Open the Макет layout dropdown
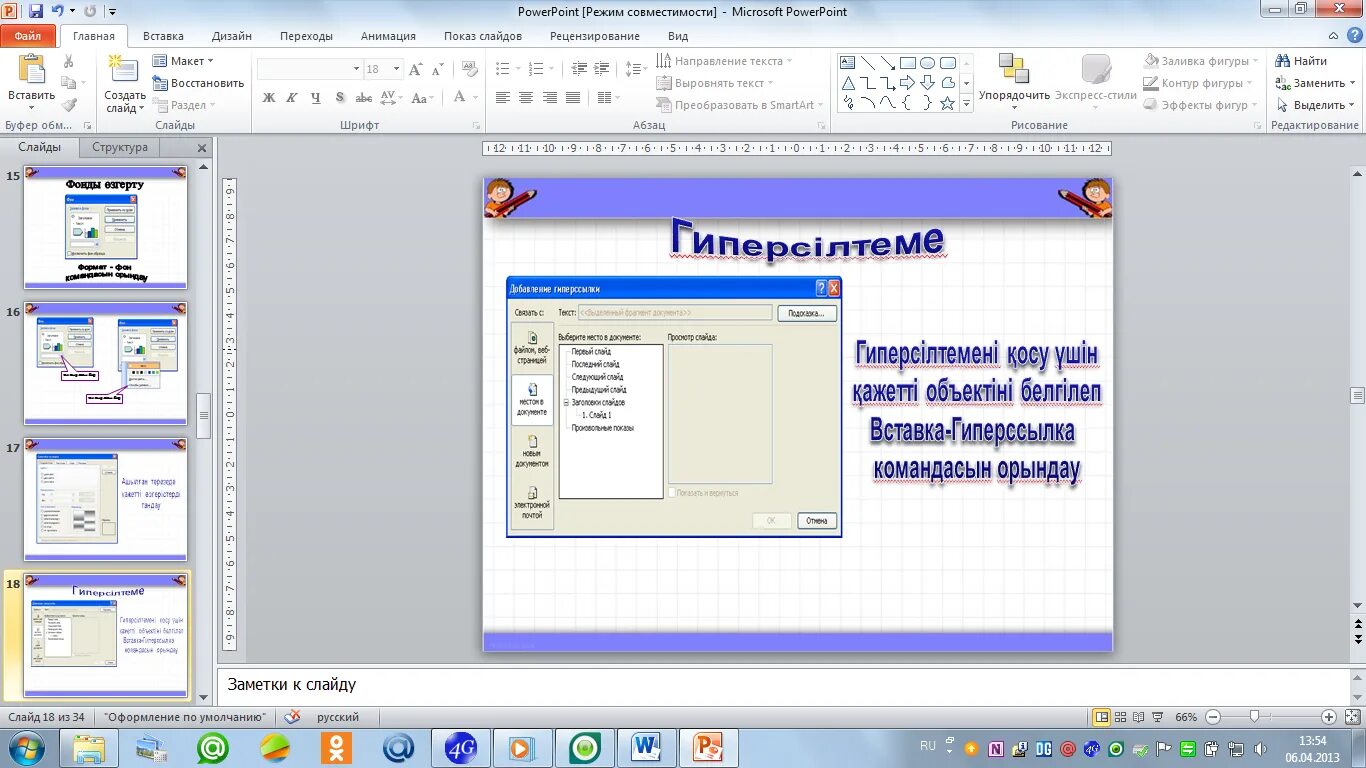The image size is (1366, 768). click(184, 61)
